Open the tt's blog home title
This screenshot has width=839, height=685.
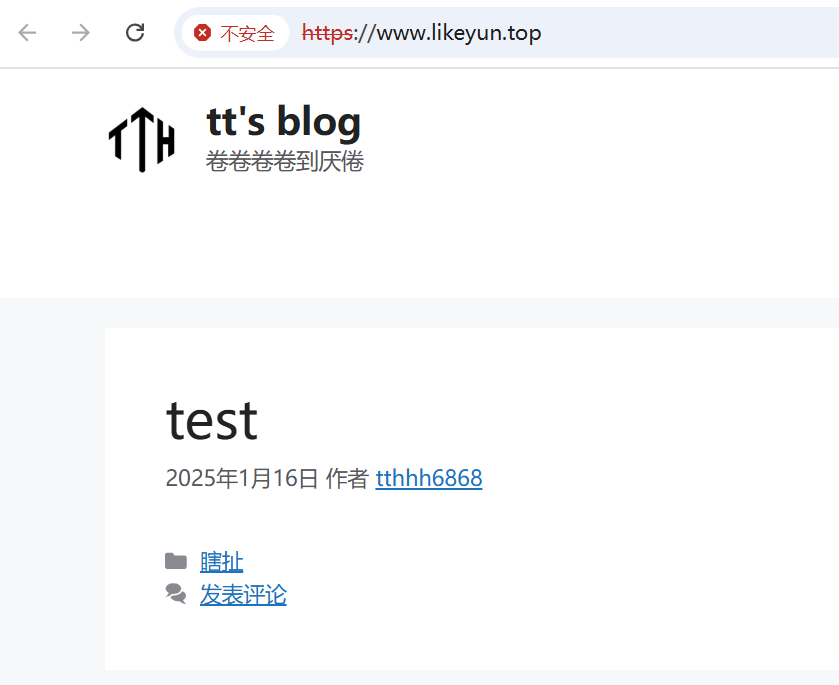coord(284,122)
